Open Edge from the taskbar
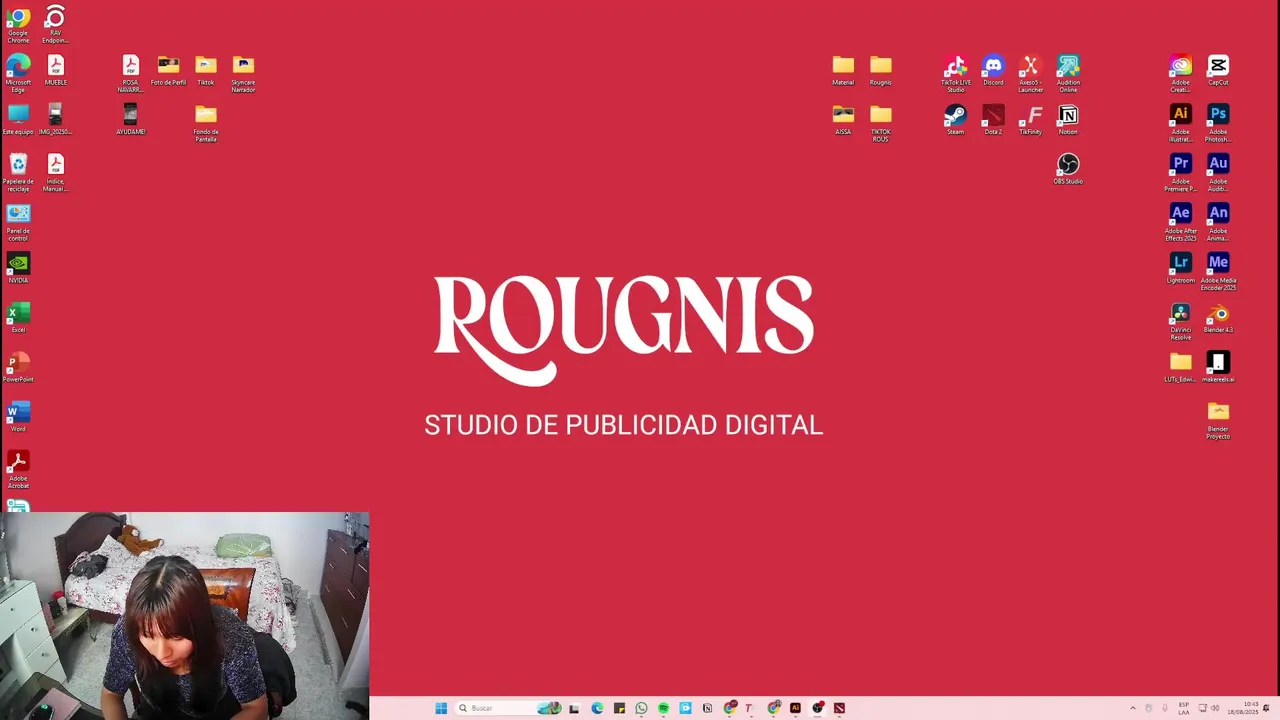The width and height of the screenshot is (1280, 720). click(x=597, y=708)
